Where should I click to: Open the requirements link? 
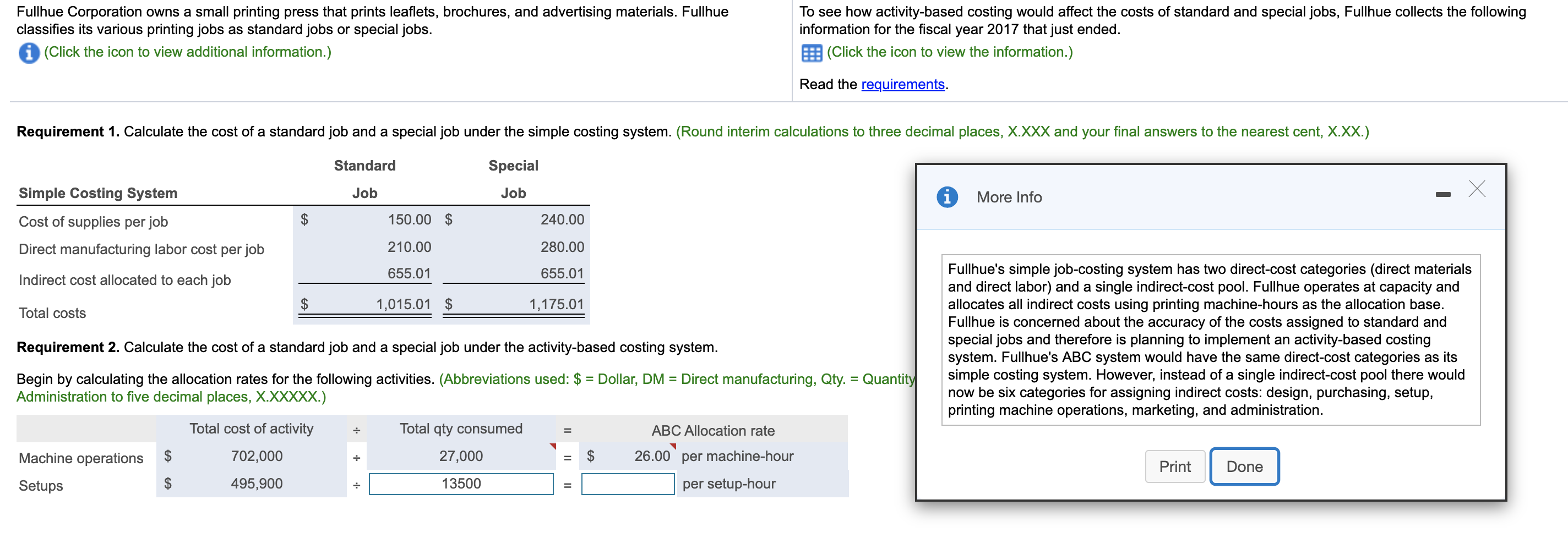click(903, 84)
